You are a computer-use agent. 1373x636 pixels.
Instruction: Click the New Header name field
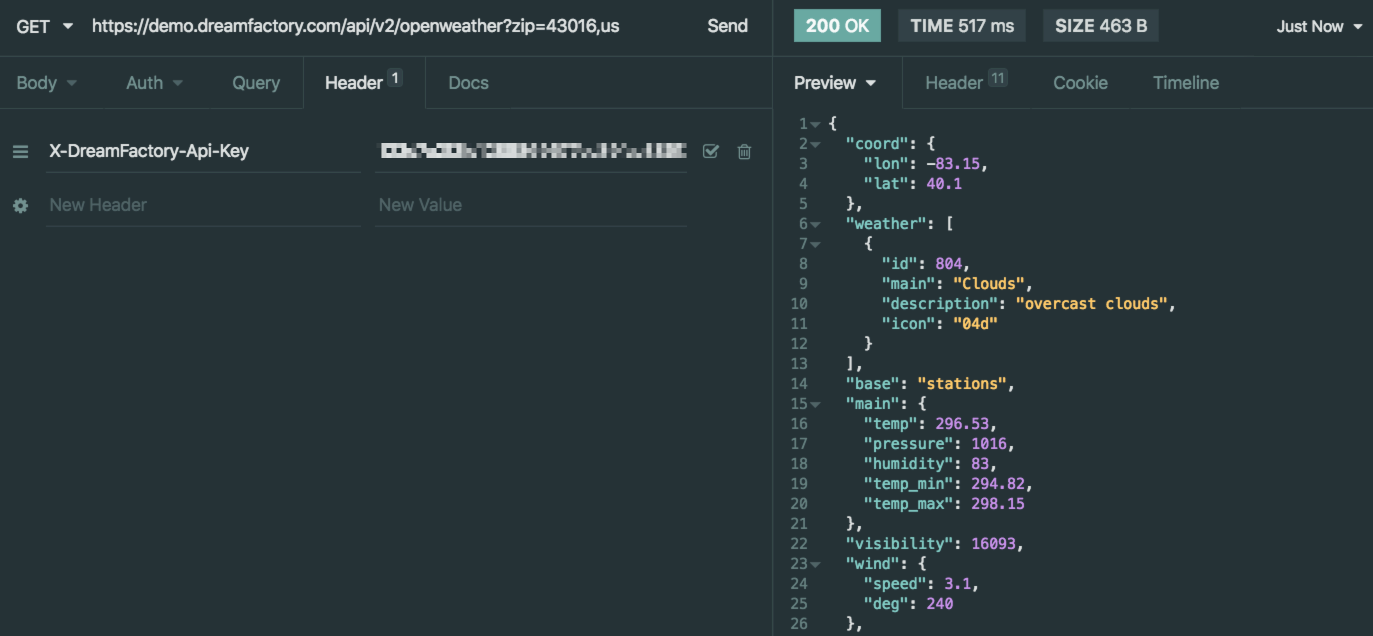(x=200, y=205)
